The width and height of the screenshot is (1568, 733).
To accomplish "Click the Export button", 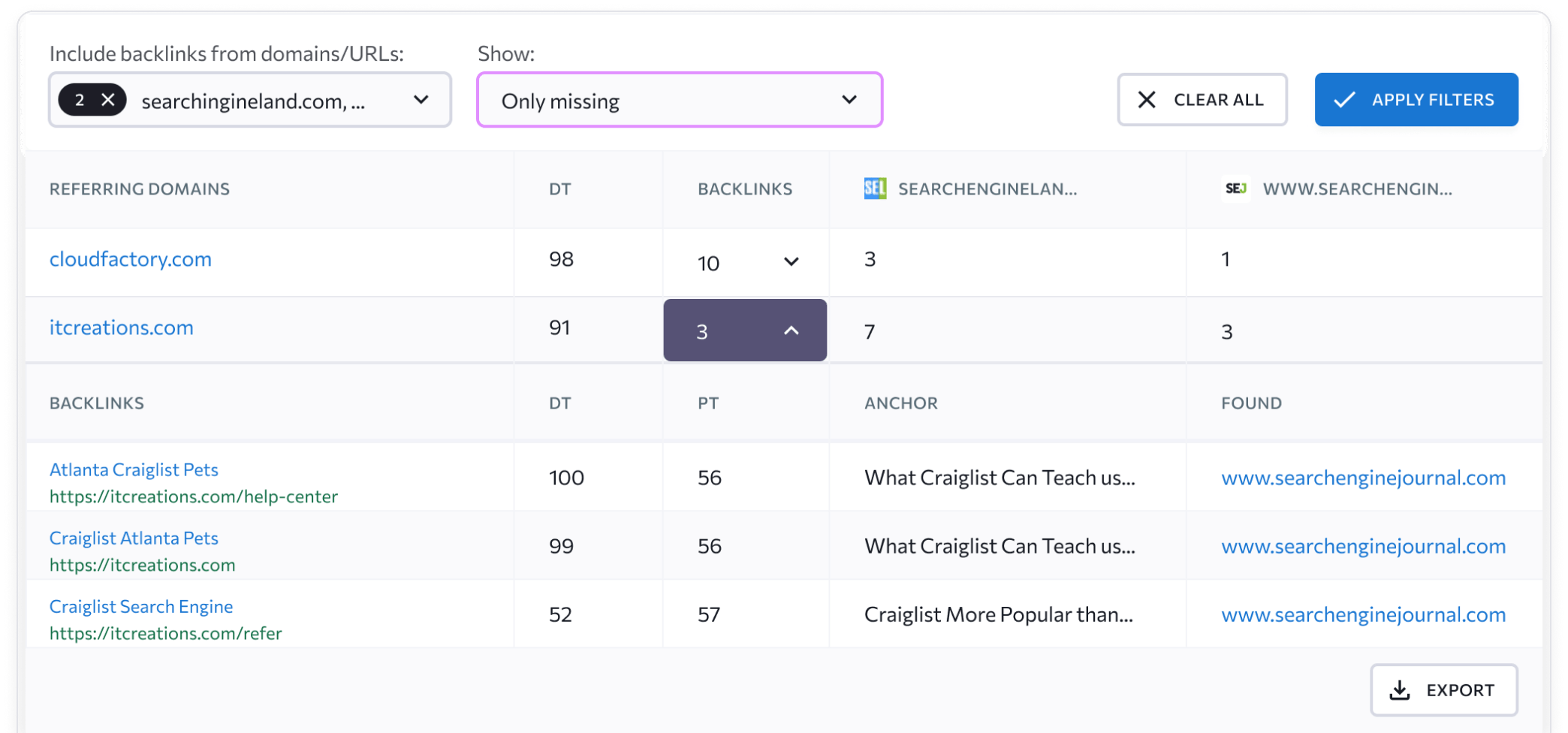I will (x=1443, y=689).
